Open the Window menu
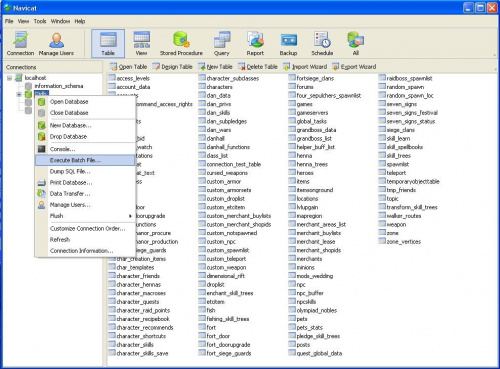This screenshot has height=369, width=500. pos(60,21)
